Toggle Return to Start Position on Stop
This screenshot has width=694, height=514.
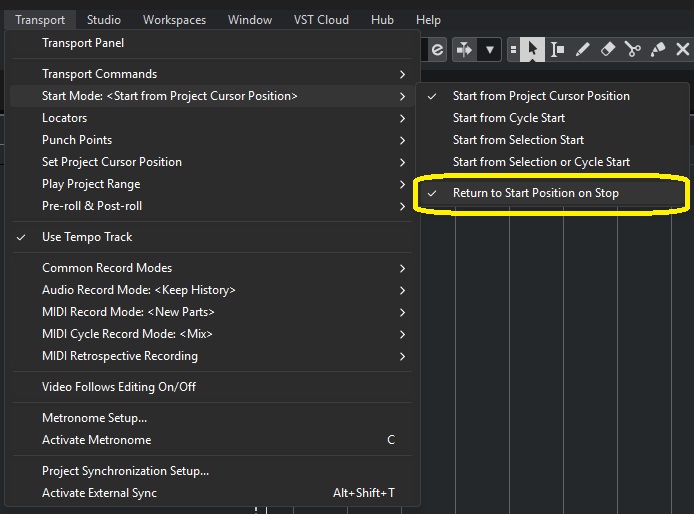[553, 193]
